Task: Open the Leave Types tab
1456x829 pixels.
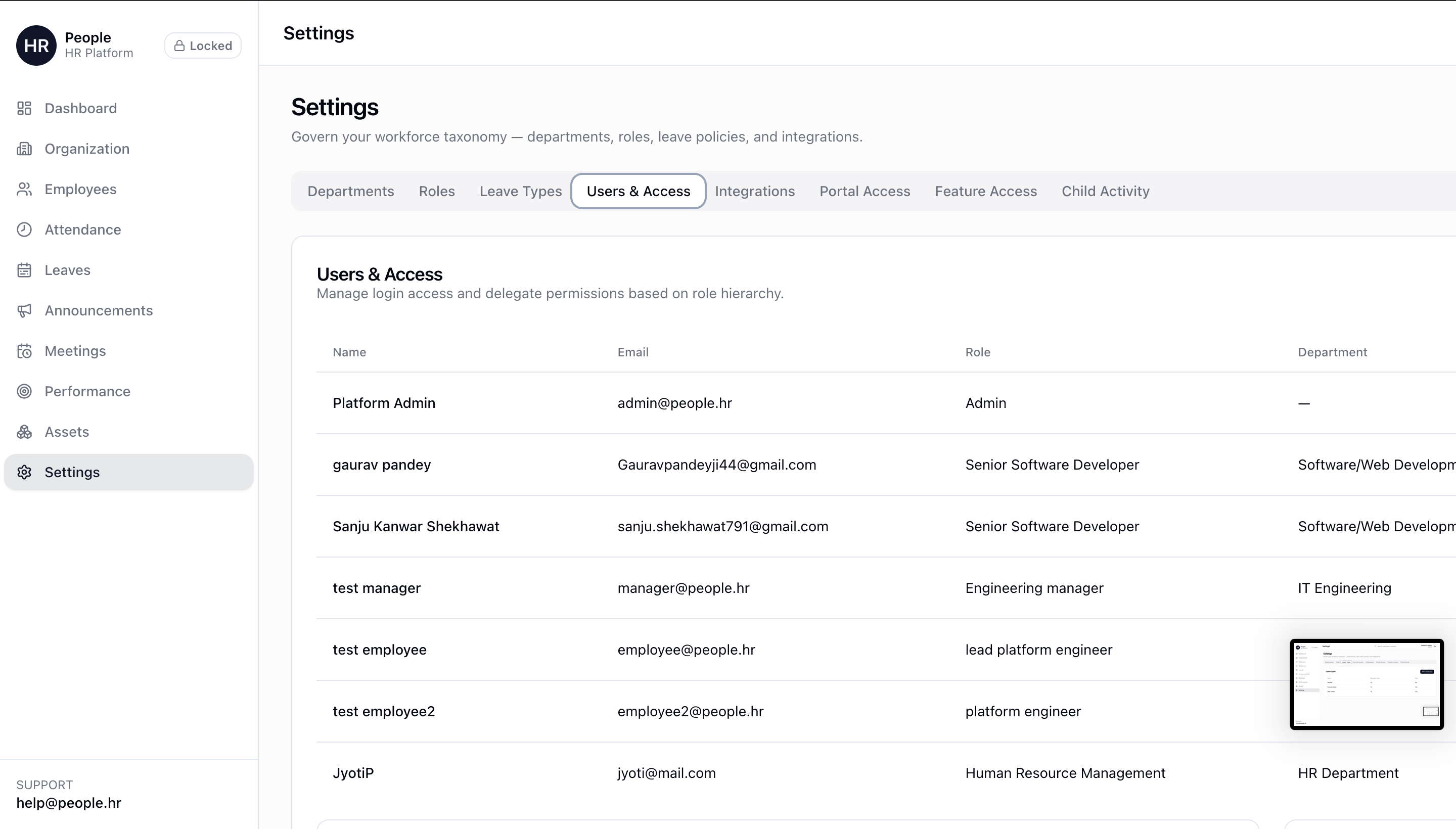Action: pyautogui.click(x=520, y=191)
